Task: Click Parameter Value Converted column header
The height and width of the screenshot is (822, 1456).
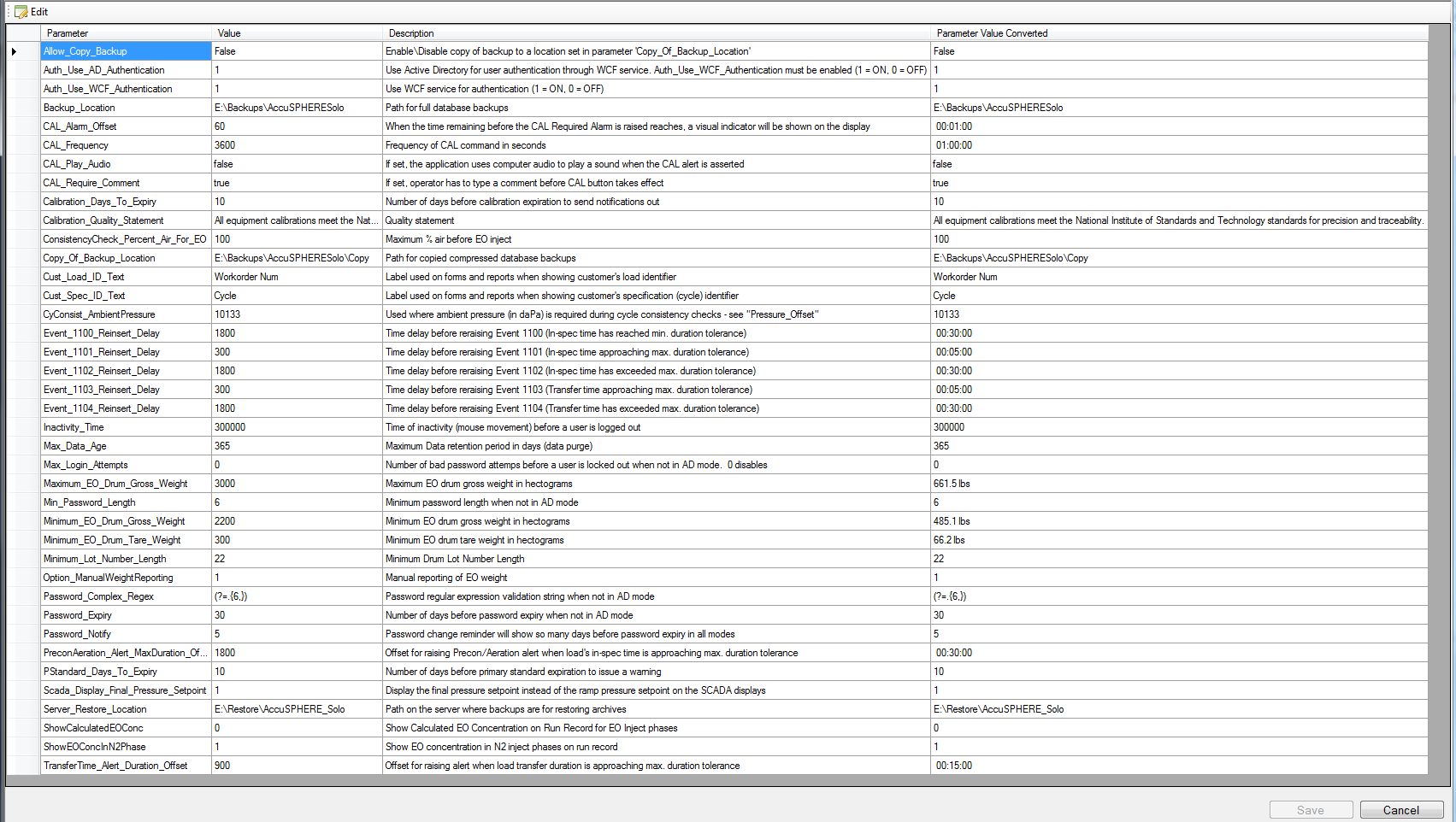Action: point(1178,33)
